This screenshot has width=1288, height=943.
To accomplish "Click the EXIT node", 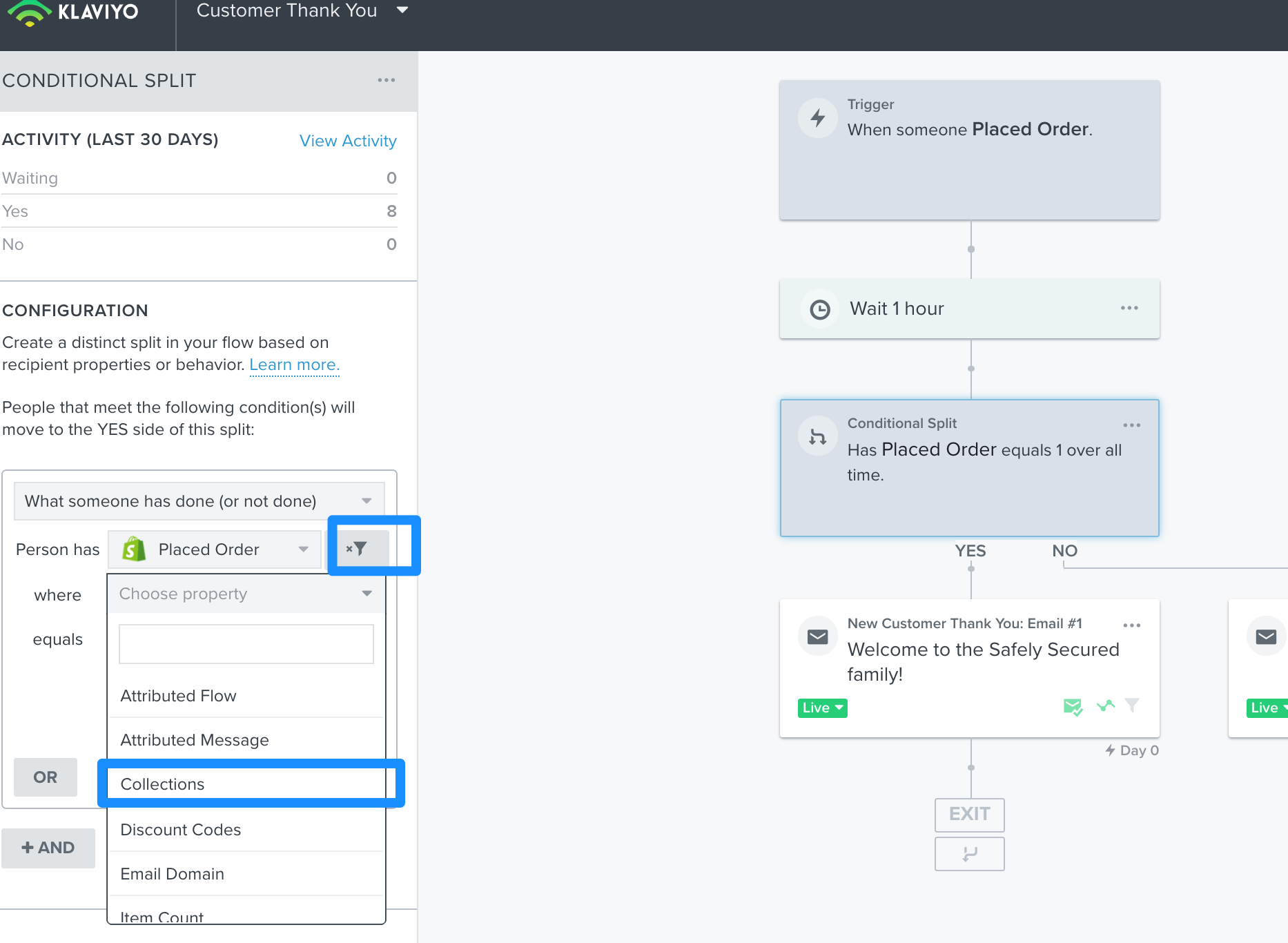I will [970, 815].
